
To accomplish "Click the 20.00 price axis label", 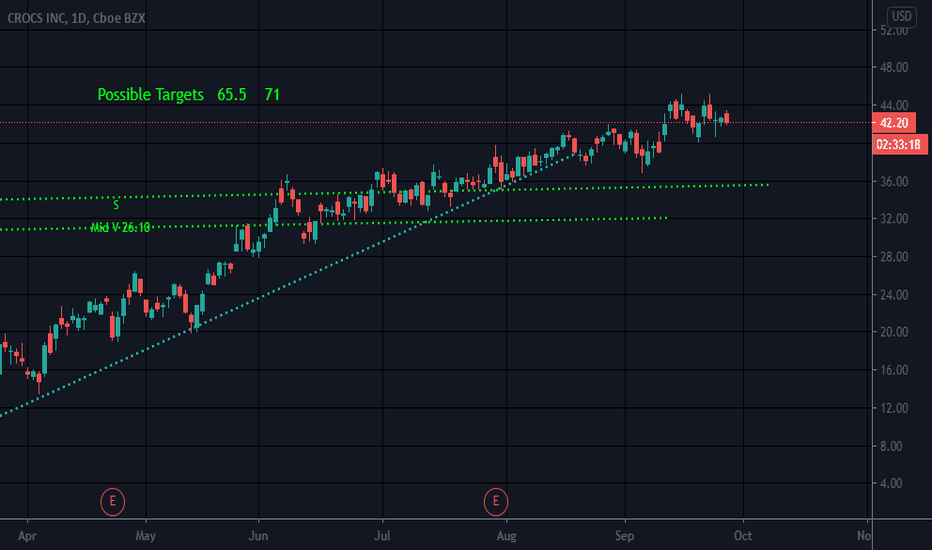I will (894, 332).
